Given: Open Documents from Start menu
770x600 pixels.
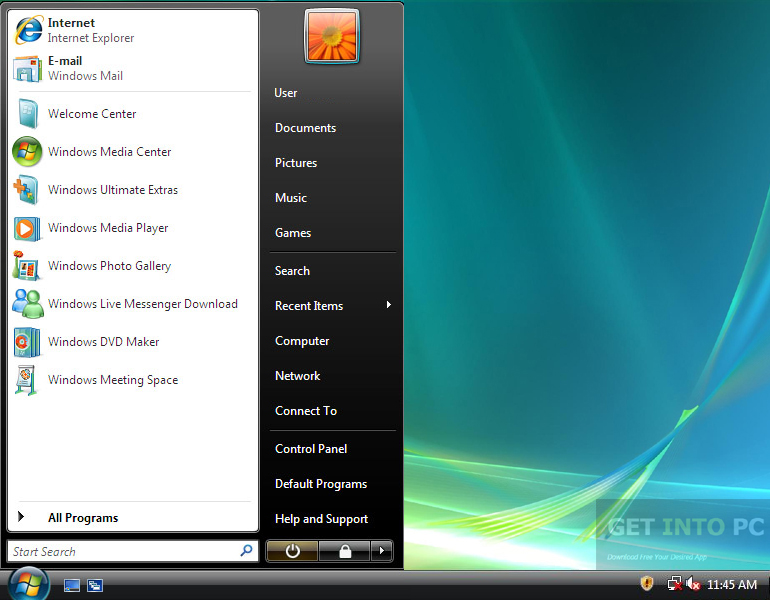Looking at the screenshot, I should click(x=305, y=128).
